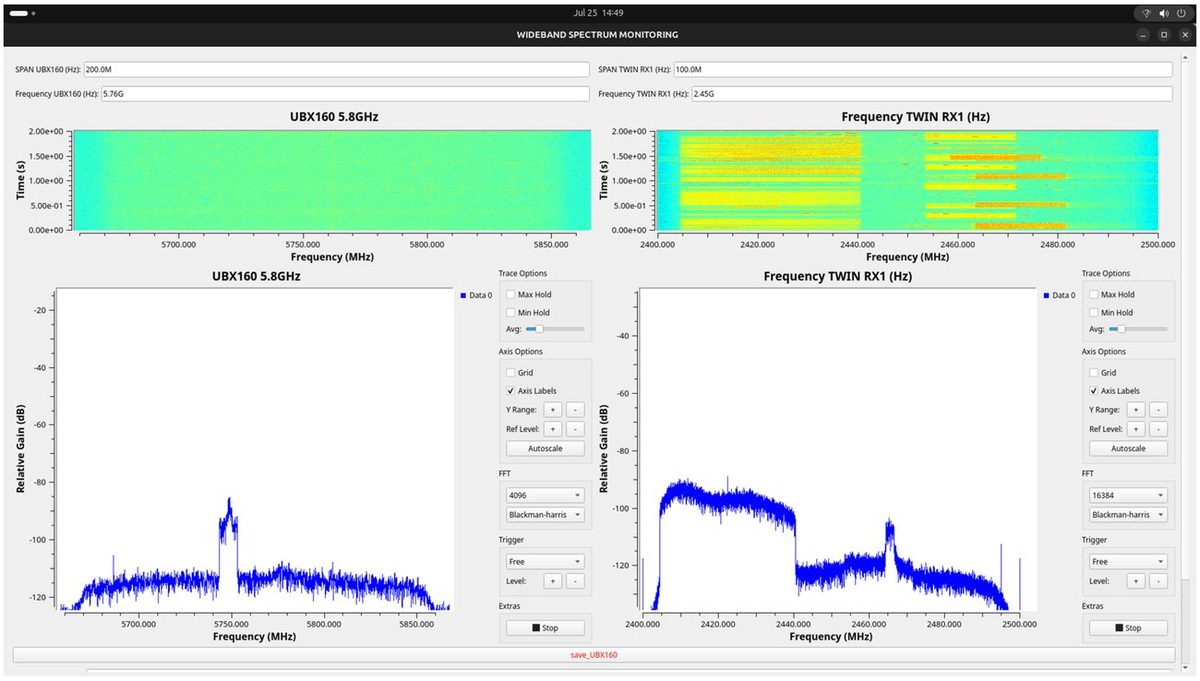This screenshot has height=681, width=1200.
Task: Lower Trigger Level with minus on TWIN RX1
Action: pyautogui.click(x=1158, y=581)
